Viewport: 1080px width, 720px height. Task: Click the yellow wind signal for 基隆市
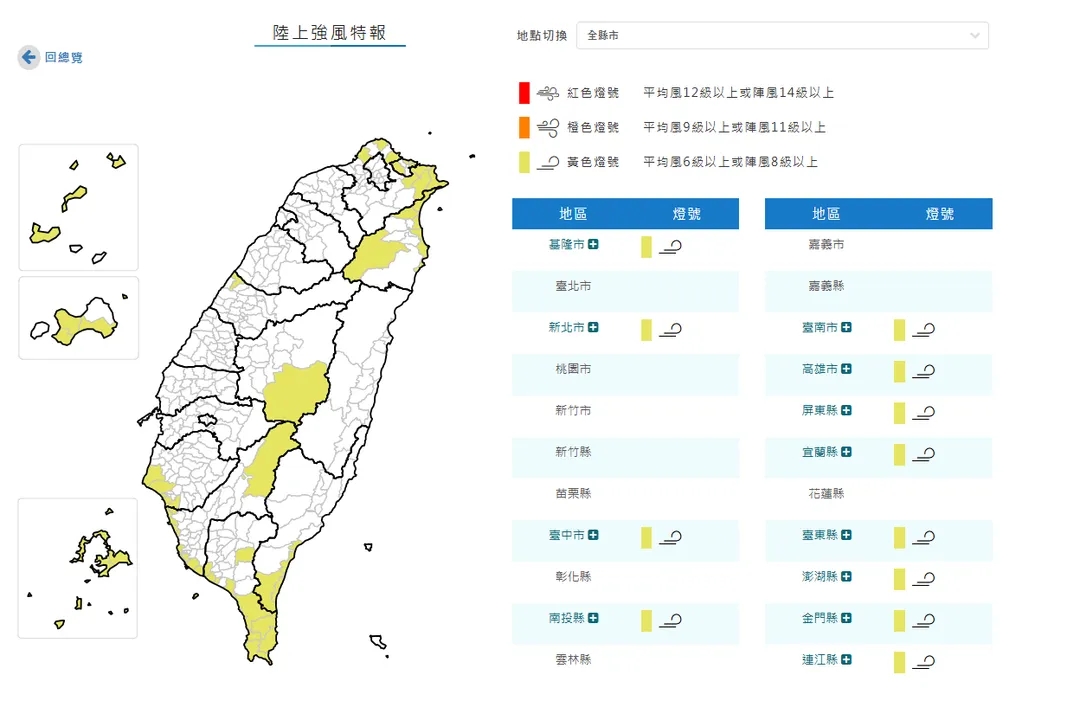[661, 247]
